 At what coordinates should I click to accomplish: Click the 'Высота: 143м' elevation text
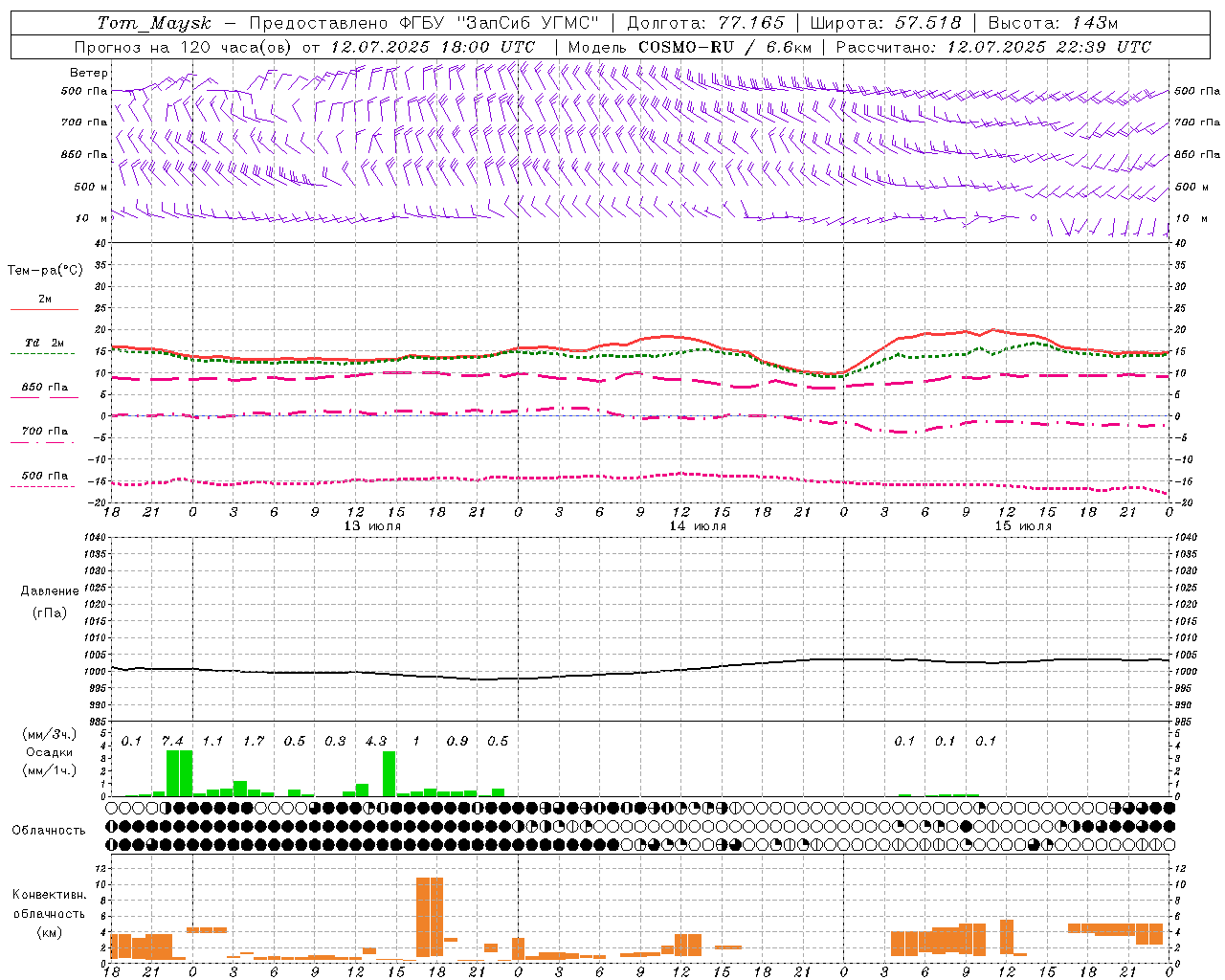point(1053,23)
